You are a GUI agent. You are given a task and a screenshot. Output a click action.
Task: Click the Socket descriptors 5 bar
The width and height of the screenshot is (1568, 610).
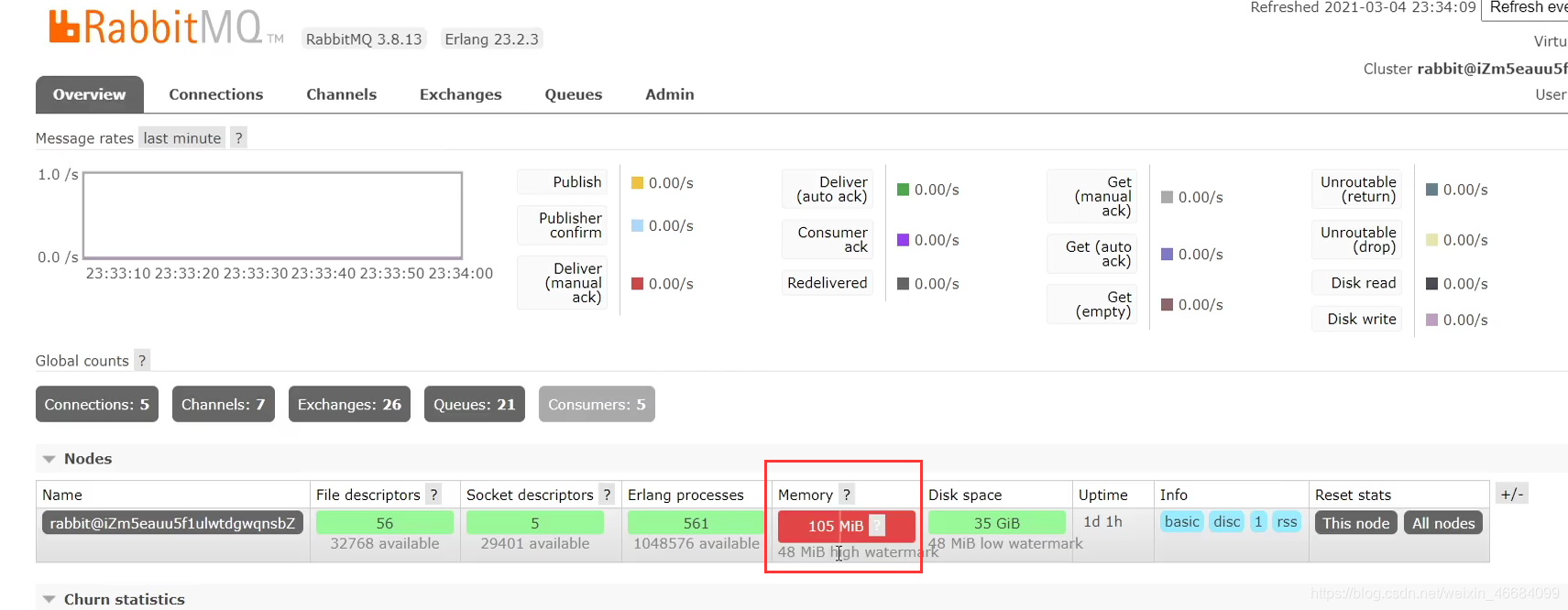click(x=535, y=523)
